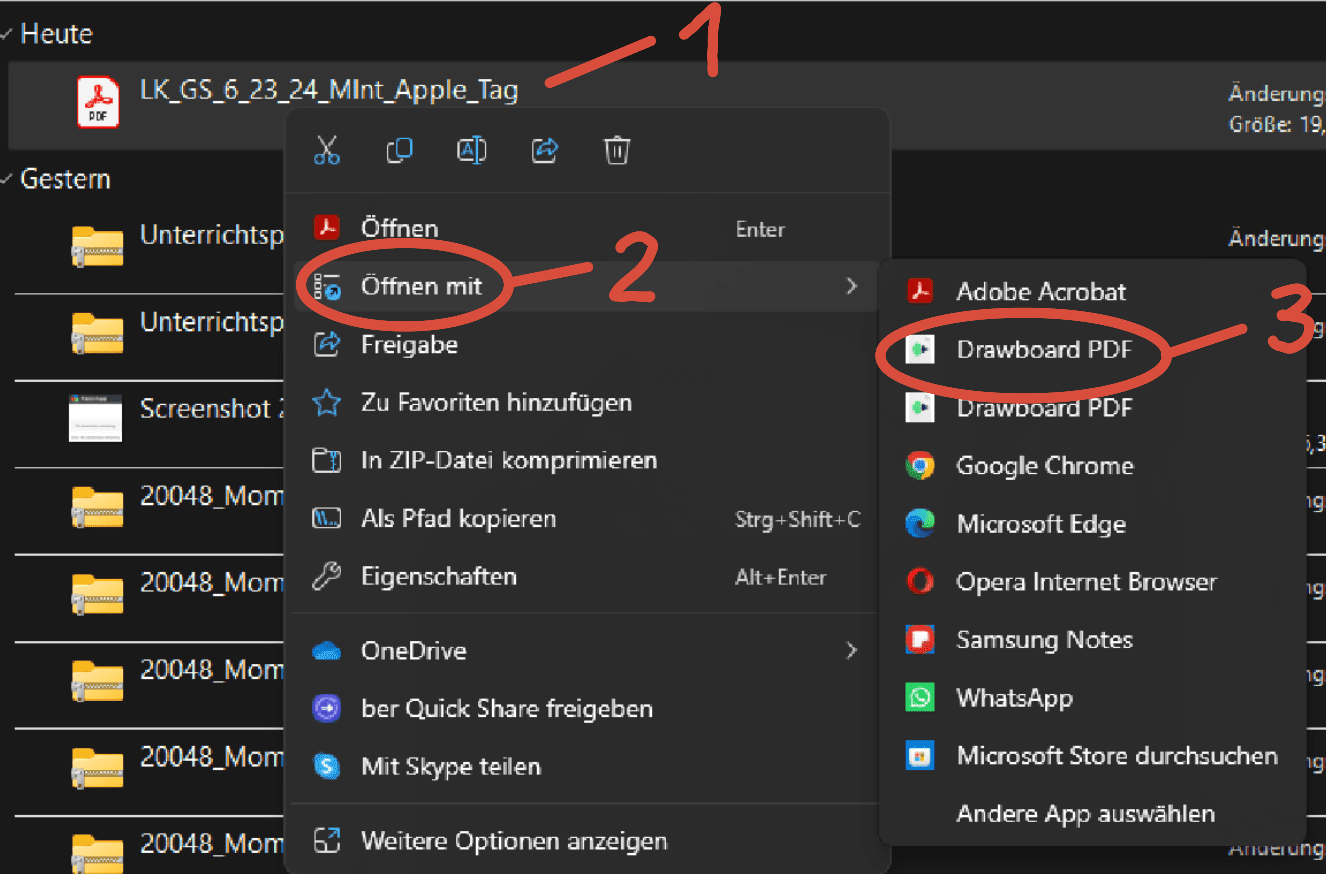Screen dimensions: 1326x874
Task: Click the Share icon in context menu top row
Action: pyautogui.click(x=545, y=150)
